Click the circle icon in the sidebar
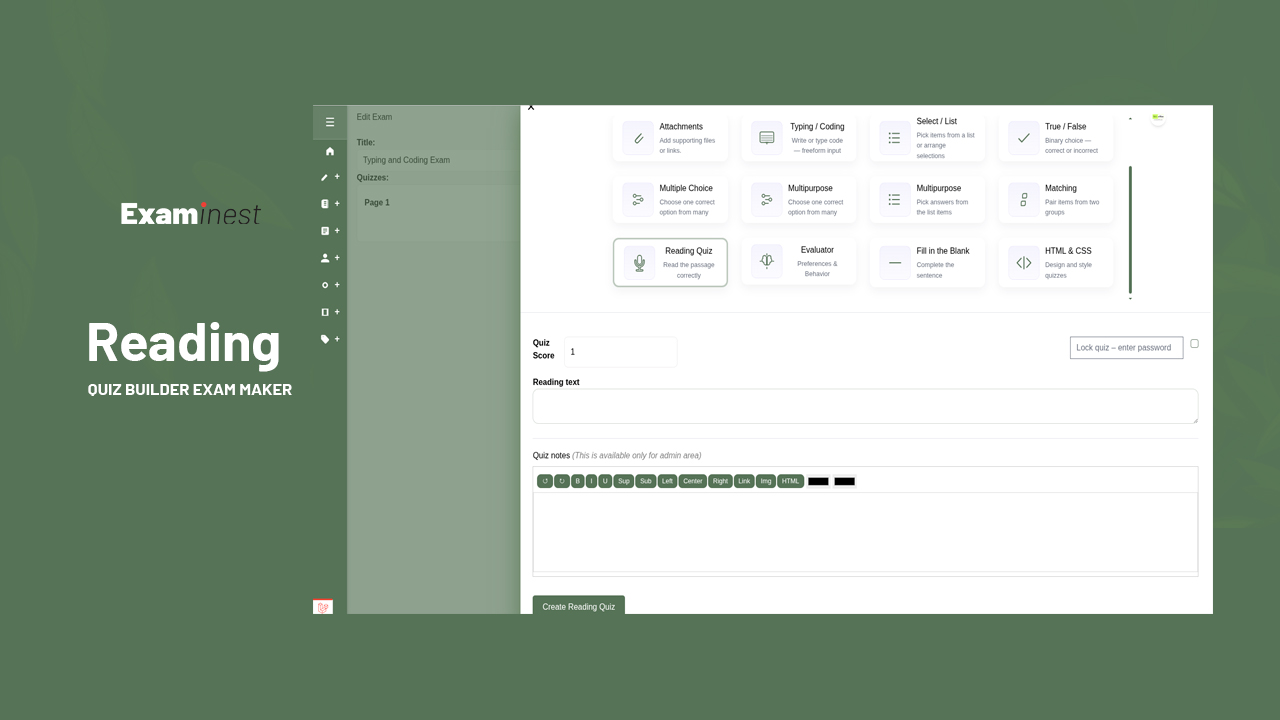 click(324, 285)
